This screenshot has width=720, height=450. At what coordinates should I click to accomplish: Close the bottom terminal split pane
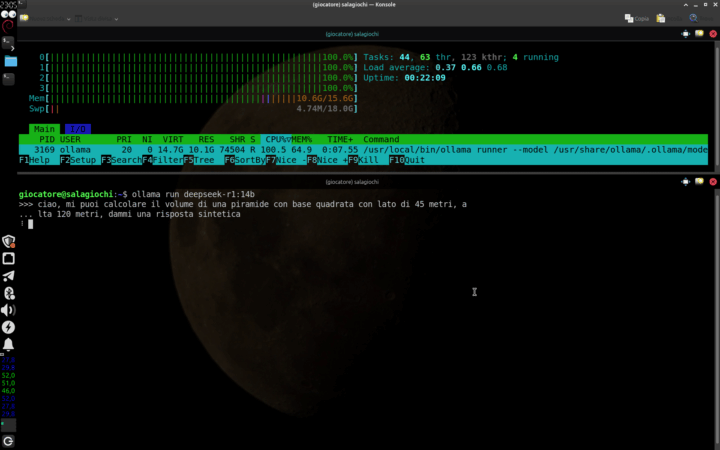pyautogui.click(x=711, y=183)
